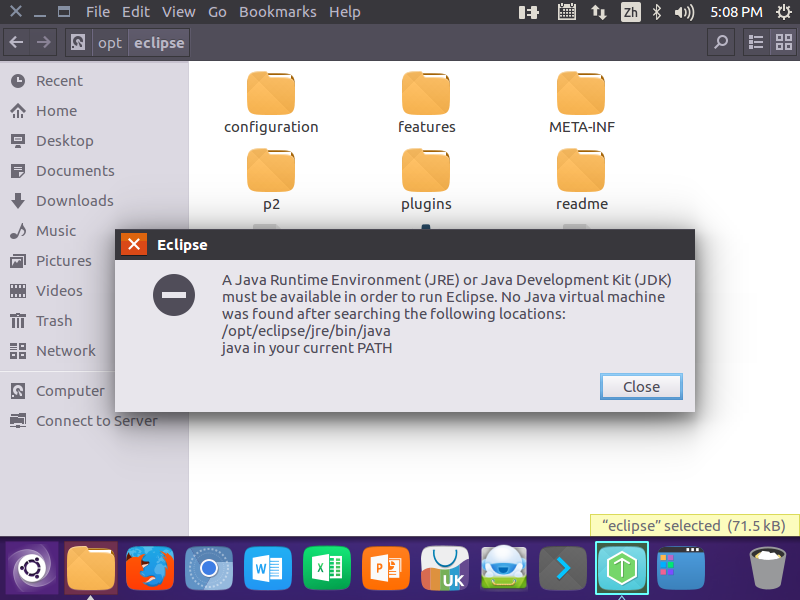
Task: Open UK app store in dock
Action: (445, 568)
